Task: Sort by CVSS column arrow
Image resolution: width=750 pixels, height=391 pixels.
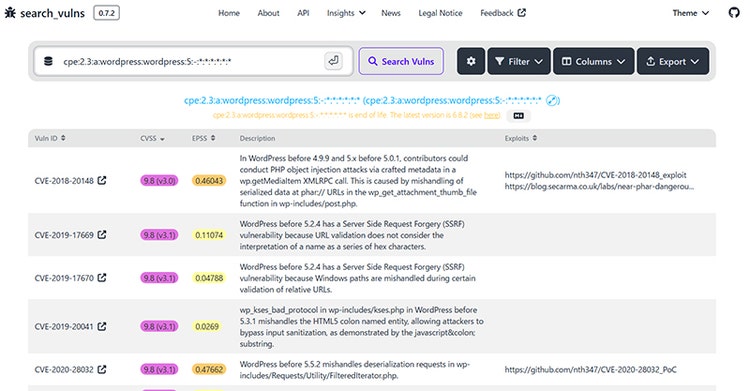Action: click(x=162, y=139)
